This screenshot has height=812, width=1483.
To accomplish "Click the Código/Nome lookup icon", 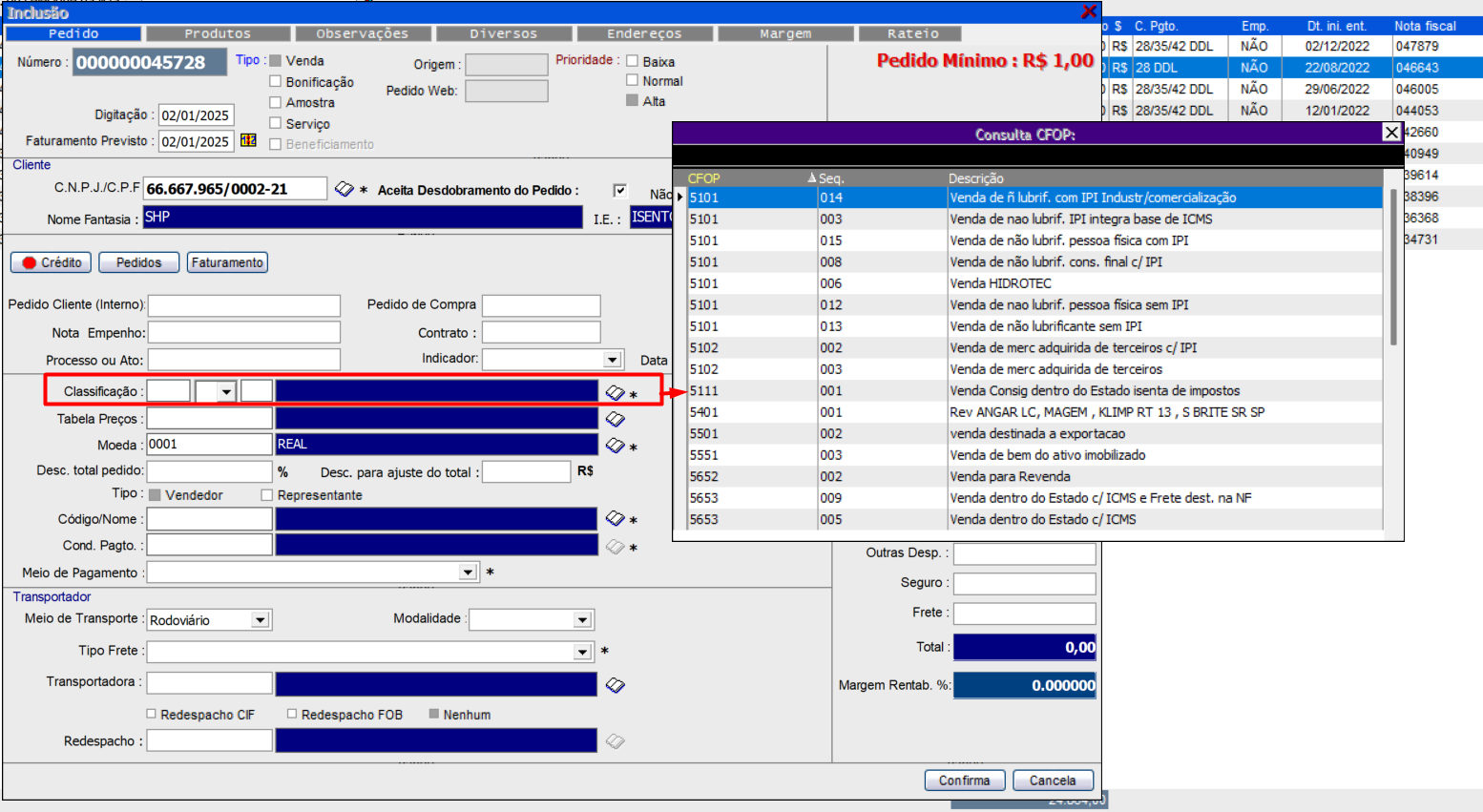I will [615, 519].
